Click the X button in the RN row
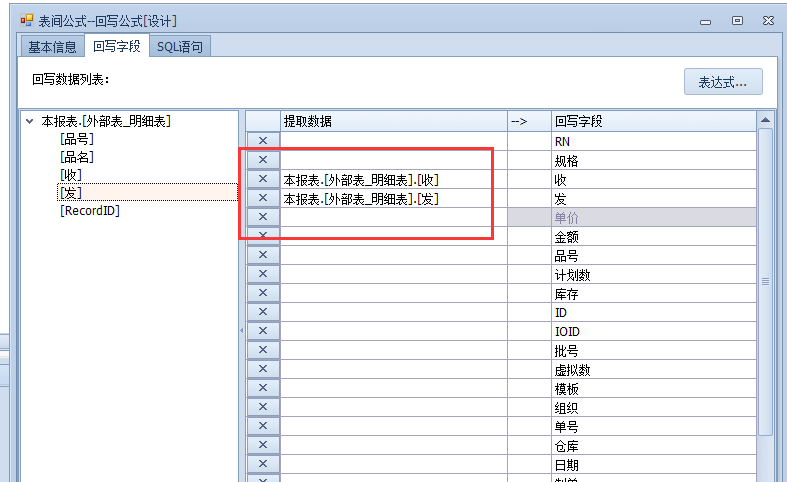The width and height of the screenshot is (787, 482). 263,141
